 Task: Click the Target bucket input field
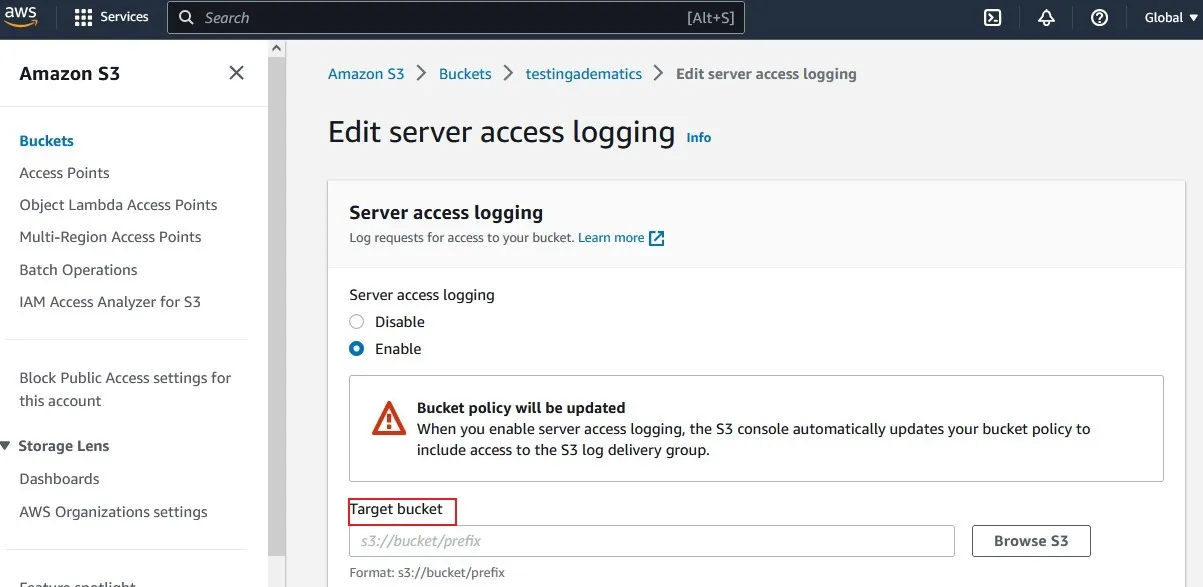(652, 541)
